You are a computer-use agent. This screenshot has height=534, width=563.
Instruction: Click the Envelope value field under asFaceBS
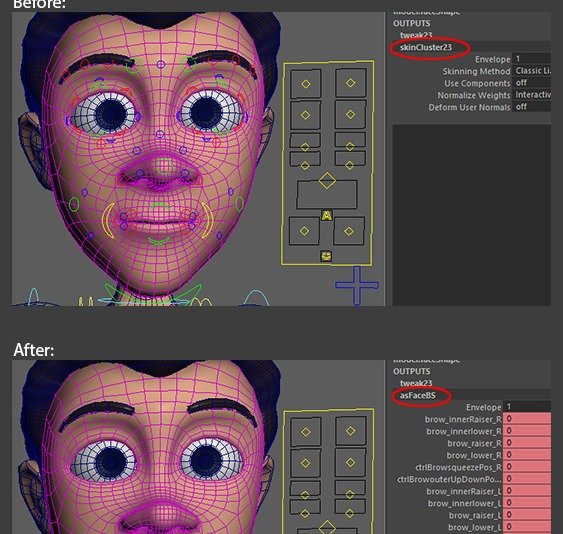[x=527, y=407]
